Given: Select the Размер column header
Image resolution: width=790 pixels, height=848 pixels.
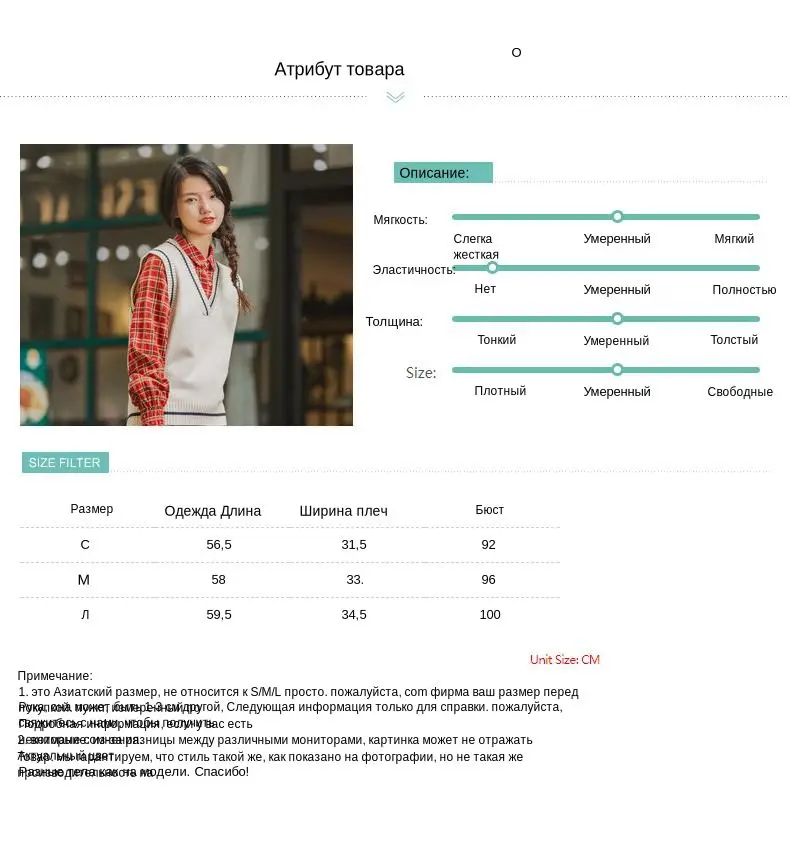Looking at the screenshot, I should click(x=91, y=509).
